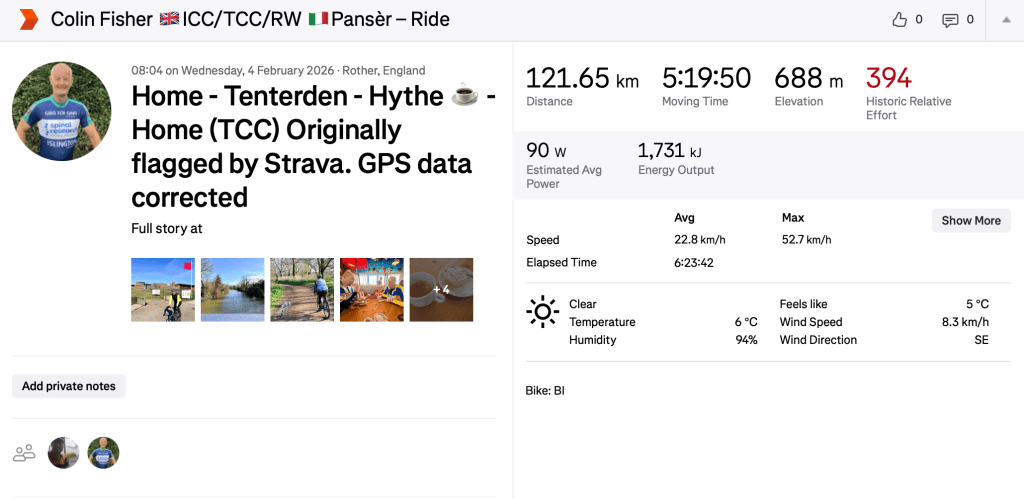This screenshot has width=1024, height=499.
Task: Click the group athletes icon
Action: point(24,453)
